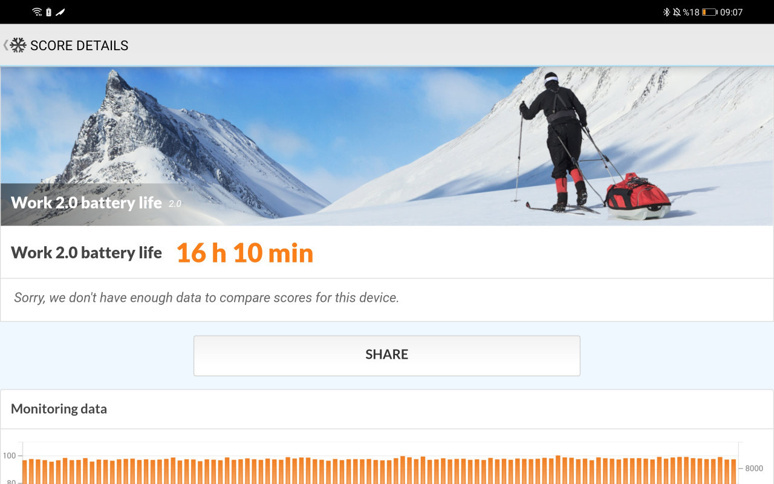Tap the Bluetooth icon in status bar

click(666, 12)
